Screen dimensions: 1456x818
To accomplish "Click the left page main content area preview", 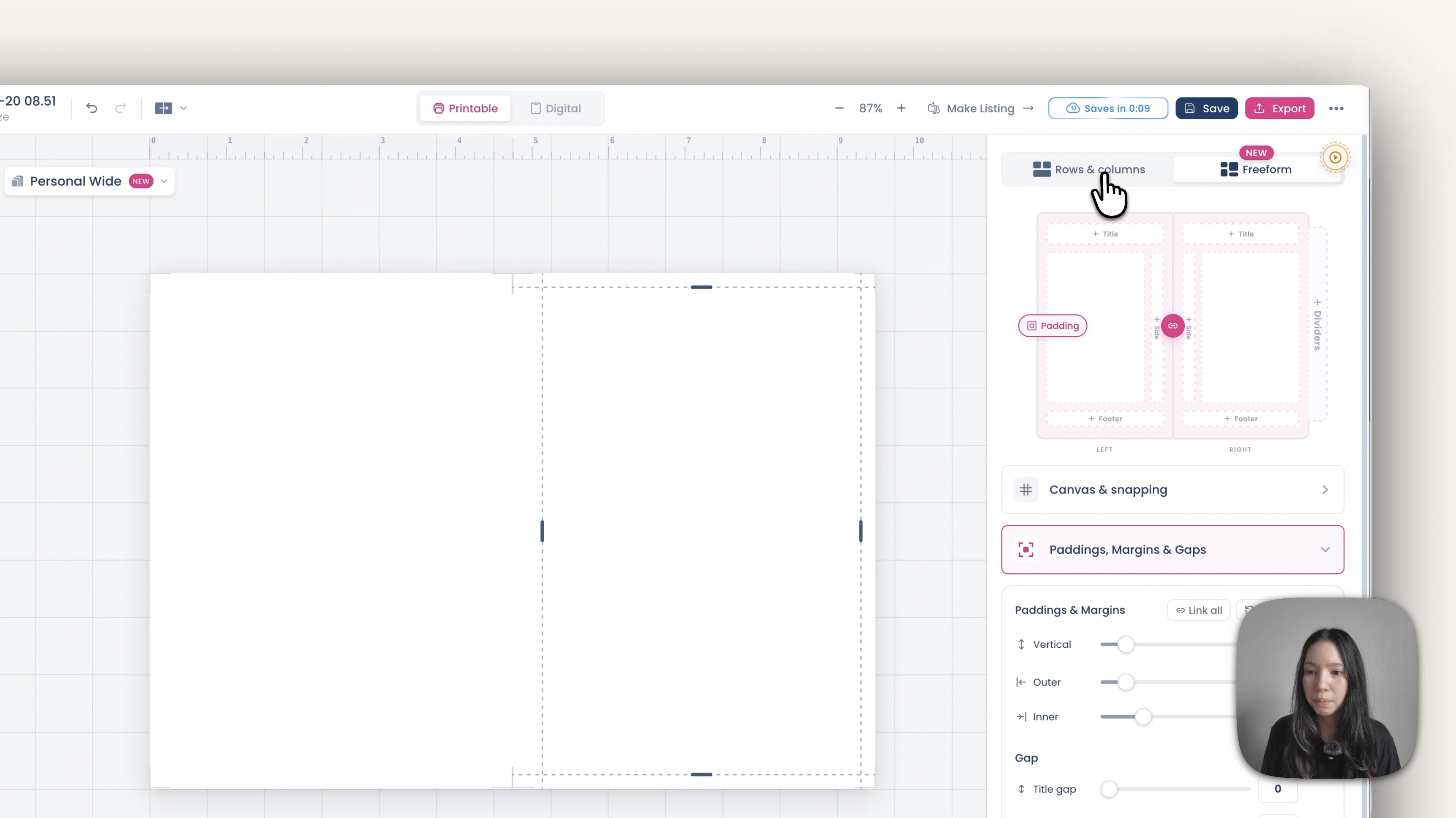I will (x=1096, y=327).
